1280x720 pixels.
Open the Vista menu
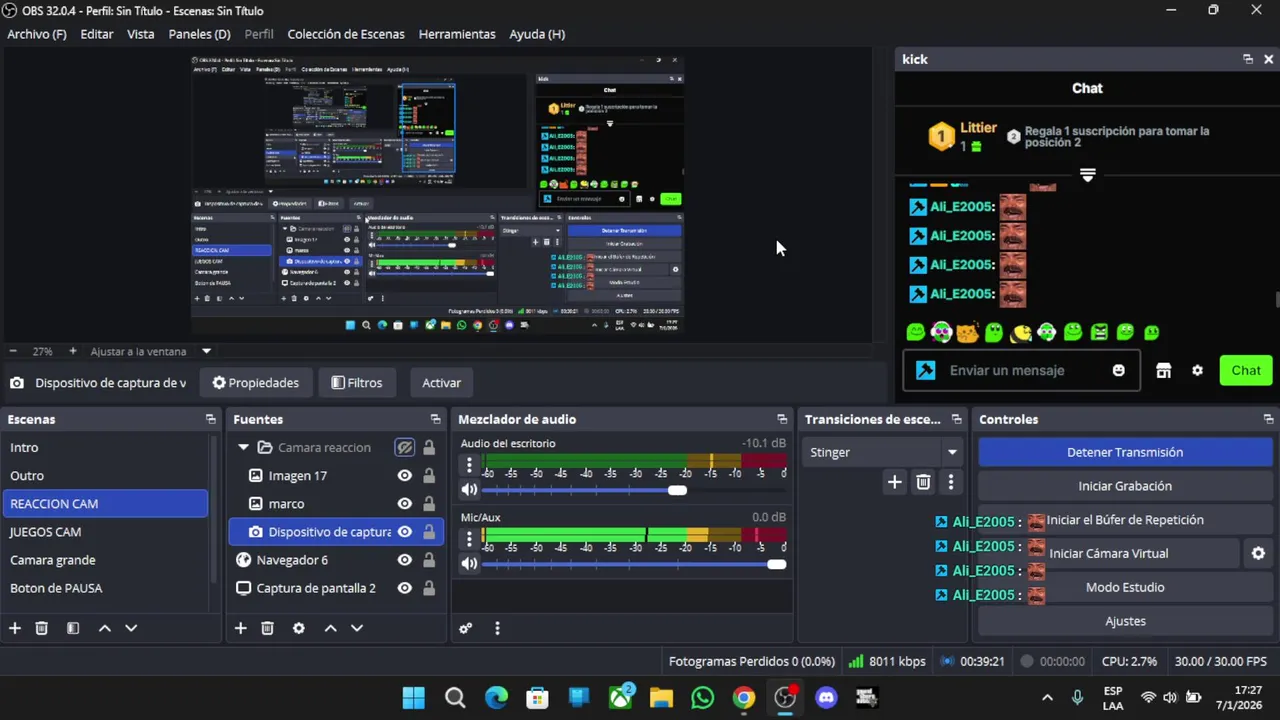(x=141, y=34)
